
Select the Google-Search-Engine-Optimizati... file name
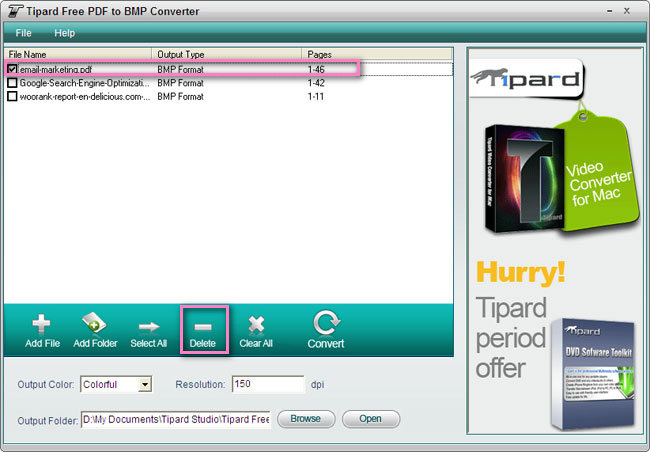(85, 83)
